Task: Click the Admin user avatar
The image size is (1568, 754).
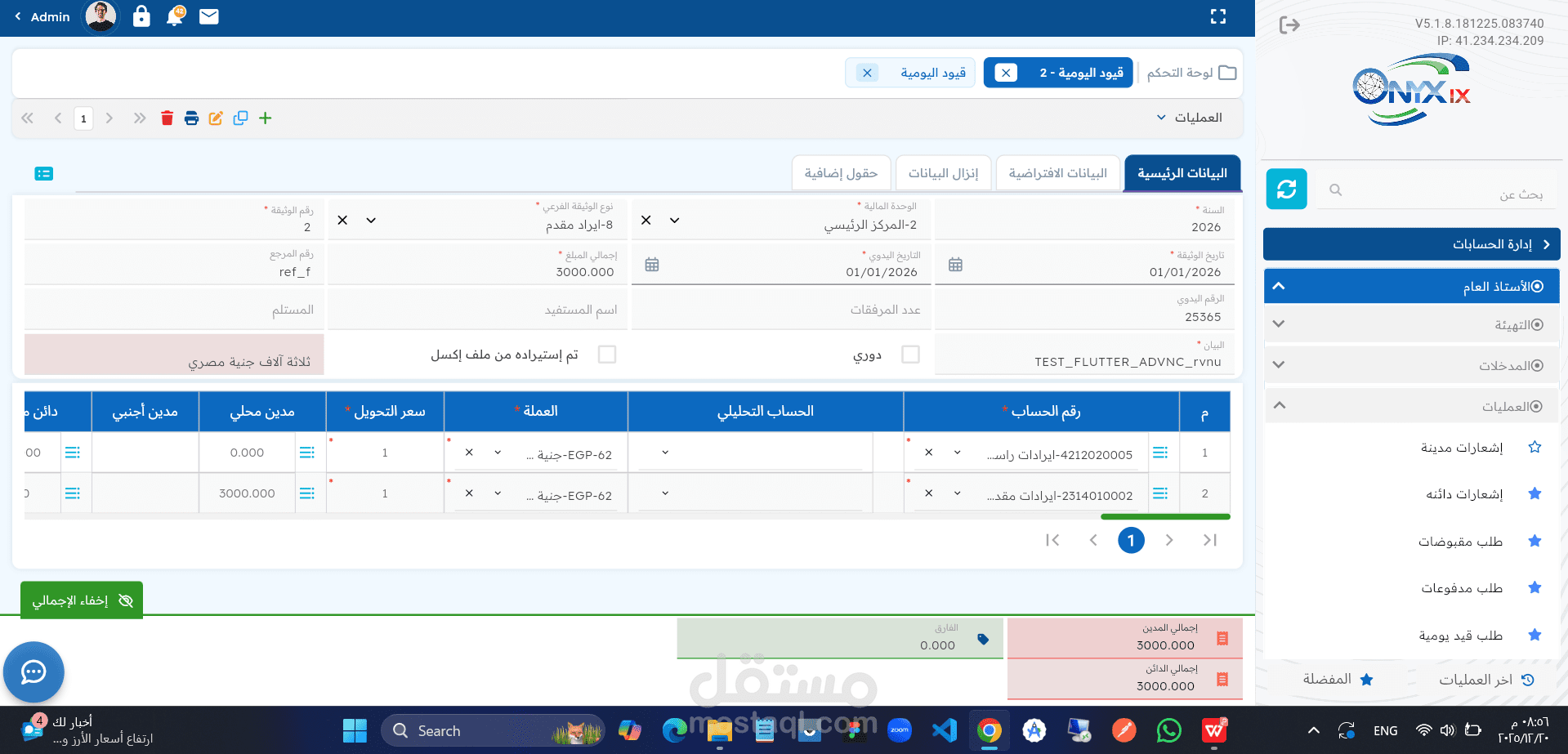Action: pos(101,16)
